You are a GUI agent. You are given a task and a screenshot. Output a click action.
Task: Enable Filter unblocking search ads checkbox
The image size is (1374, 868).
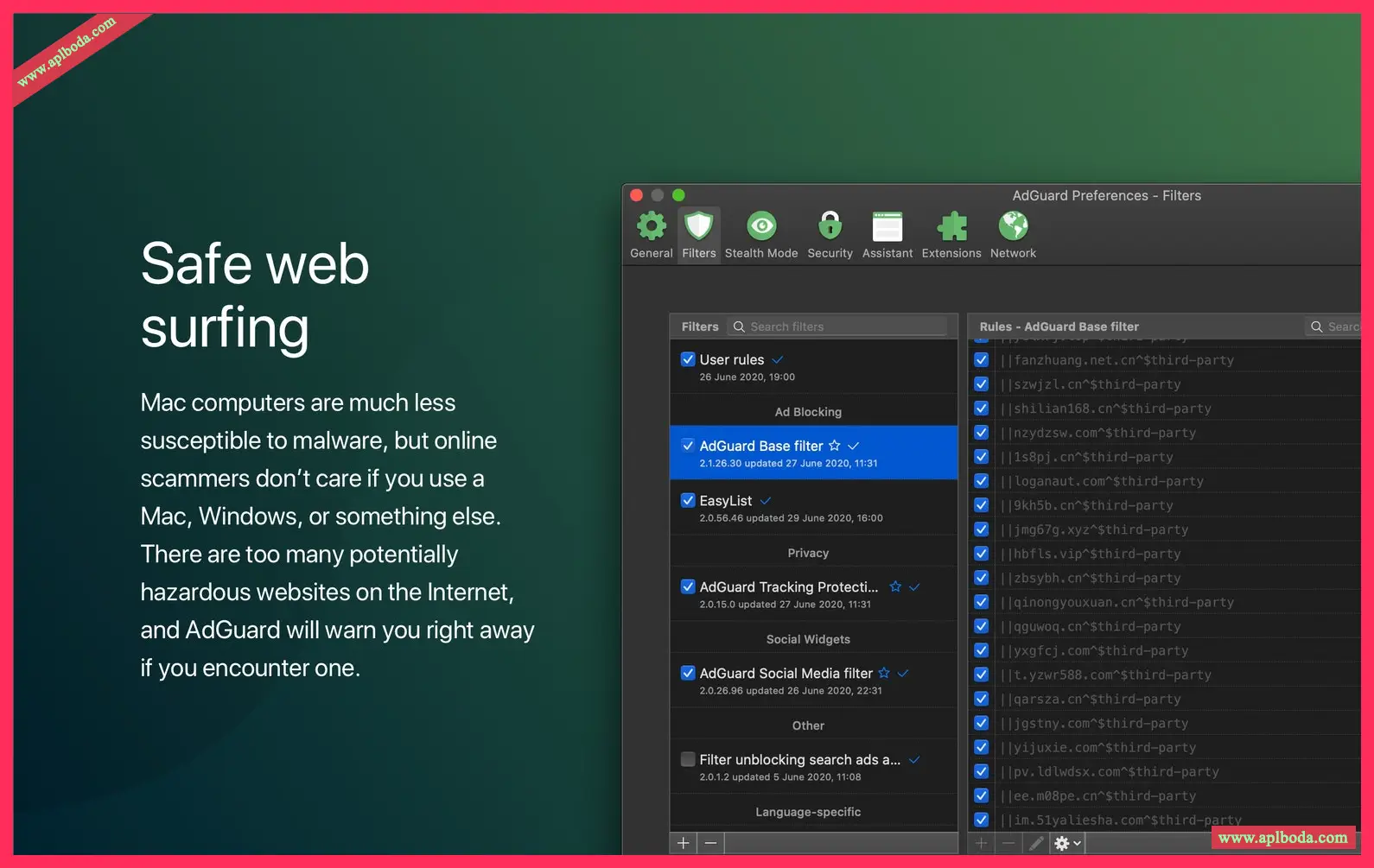click(688, 759)
